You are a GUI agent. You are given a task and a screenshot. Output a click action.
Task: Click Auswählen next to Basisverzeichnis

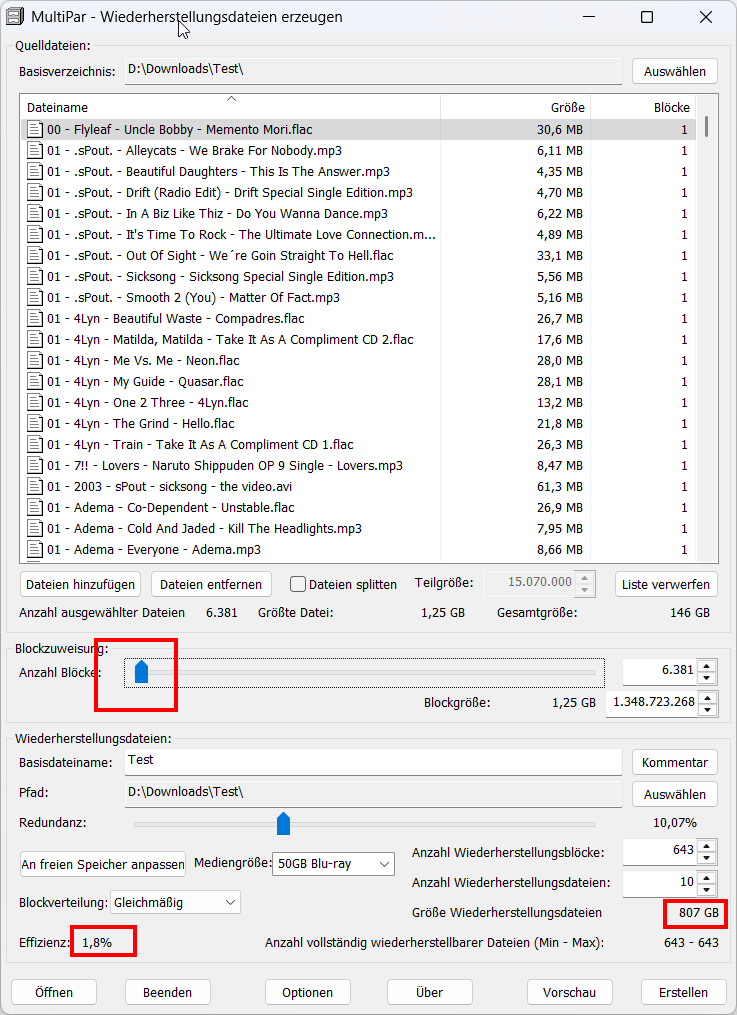[x=674, y=71]
